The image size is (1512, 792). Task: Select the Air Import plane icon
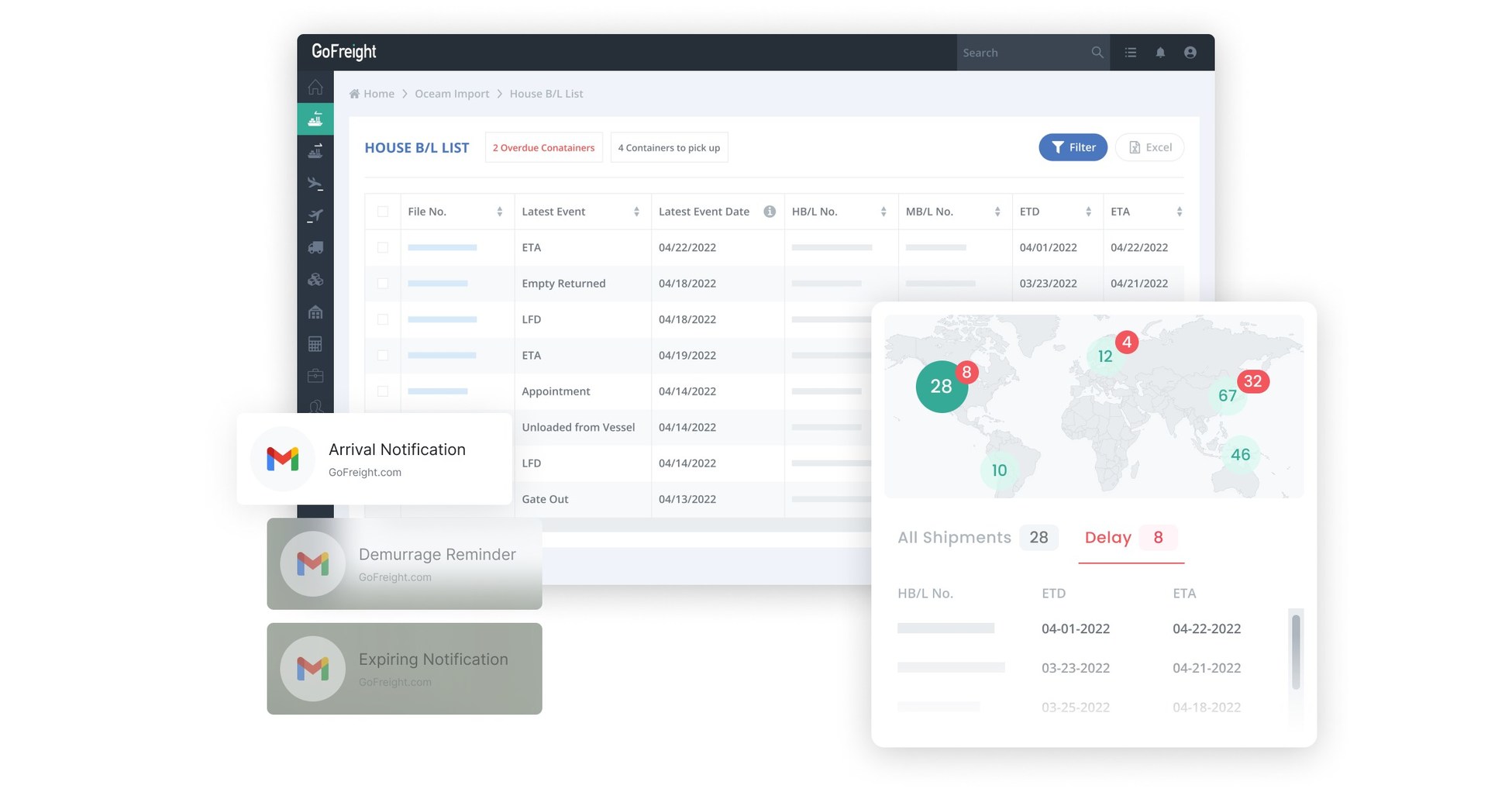tap(315, 183)
